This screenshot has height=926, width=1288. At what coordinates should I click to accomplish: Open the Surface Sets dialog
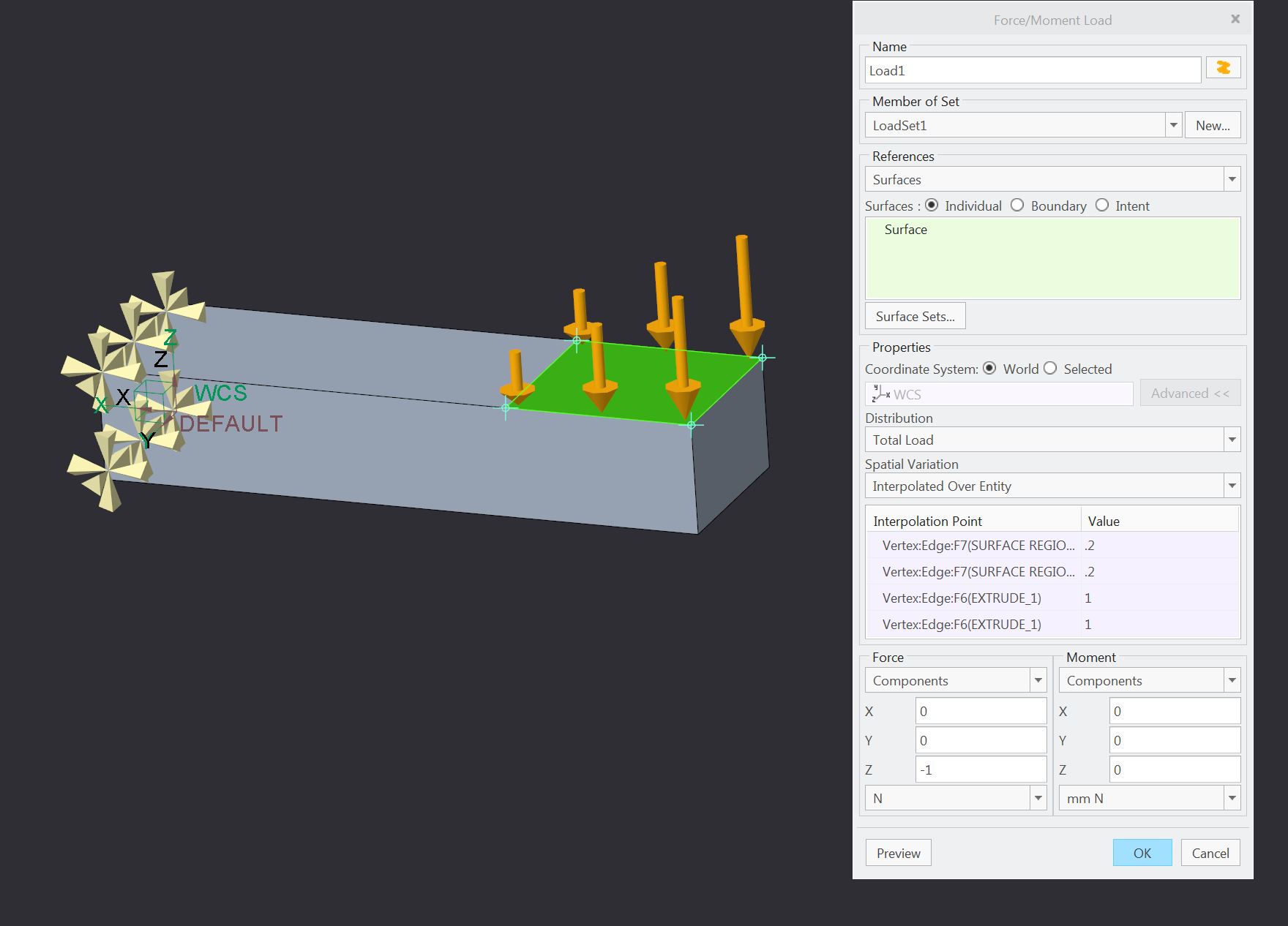pyautogui.click(x=915, y=315)
